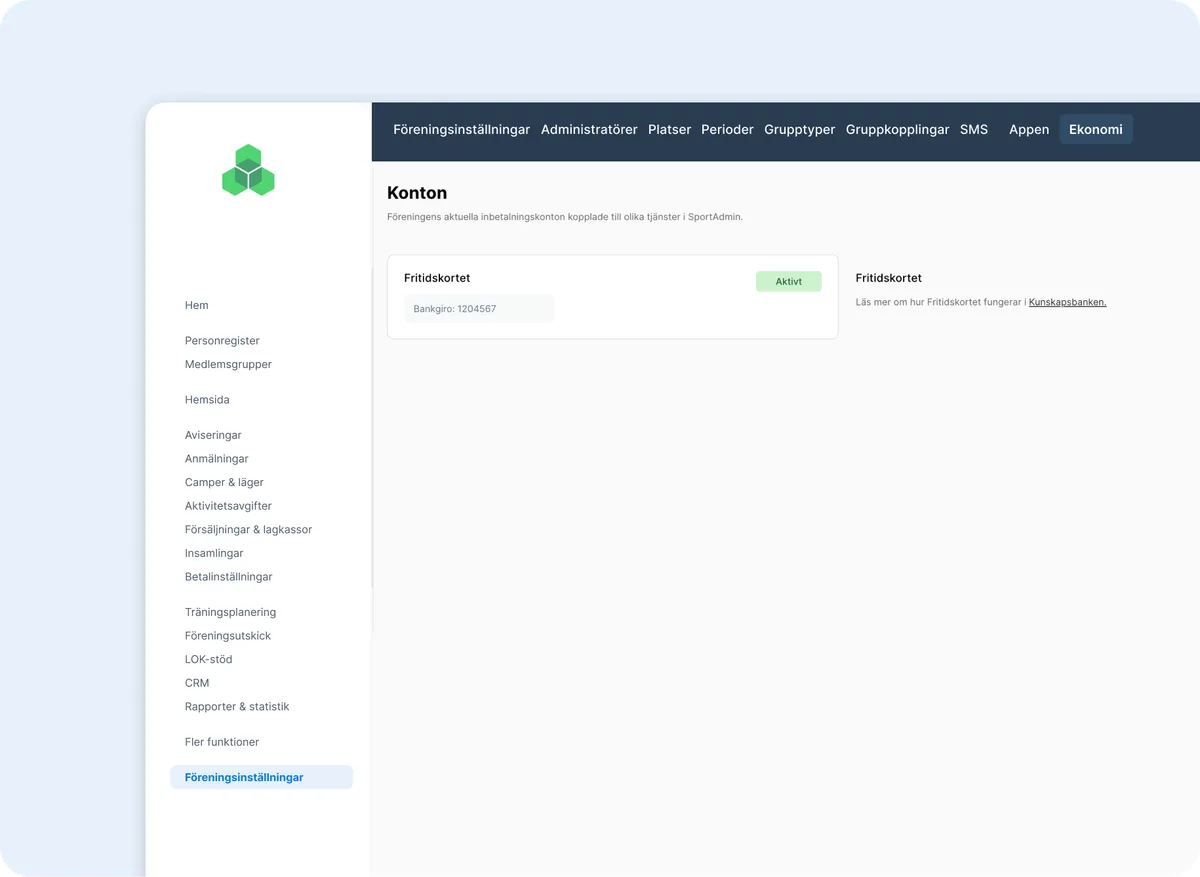Open the Appen tab
The height and width of the screenshot is (877, 1200).
[x=1029, y=129]
